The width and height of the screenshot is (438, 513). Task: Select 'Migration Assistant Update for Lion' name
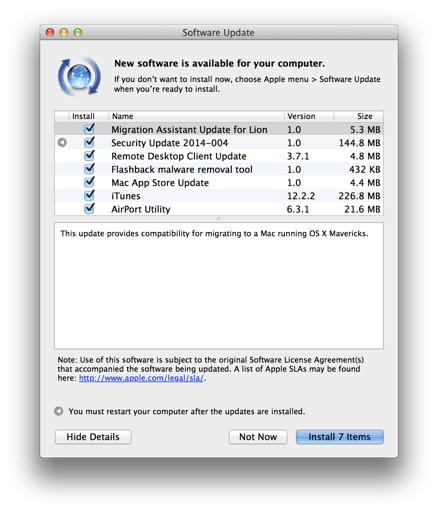tap(189, 130)
